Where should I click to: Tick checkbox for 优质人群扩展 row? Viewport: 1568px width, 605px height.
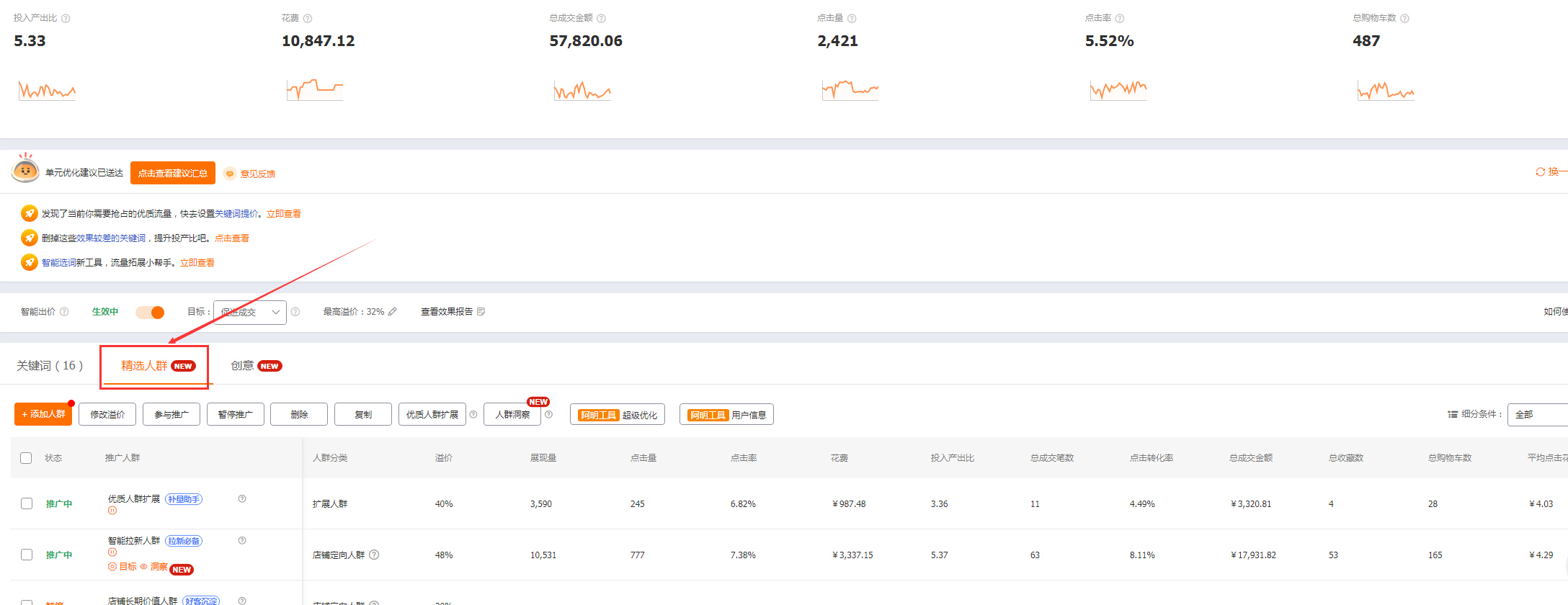[27, 503]
